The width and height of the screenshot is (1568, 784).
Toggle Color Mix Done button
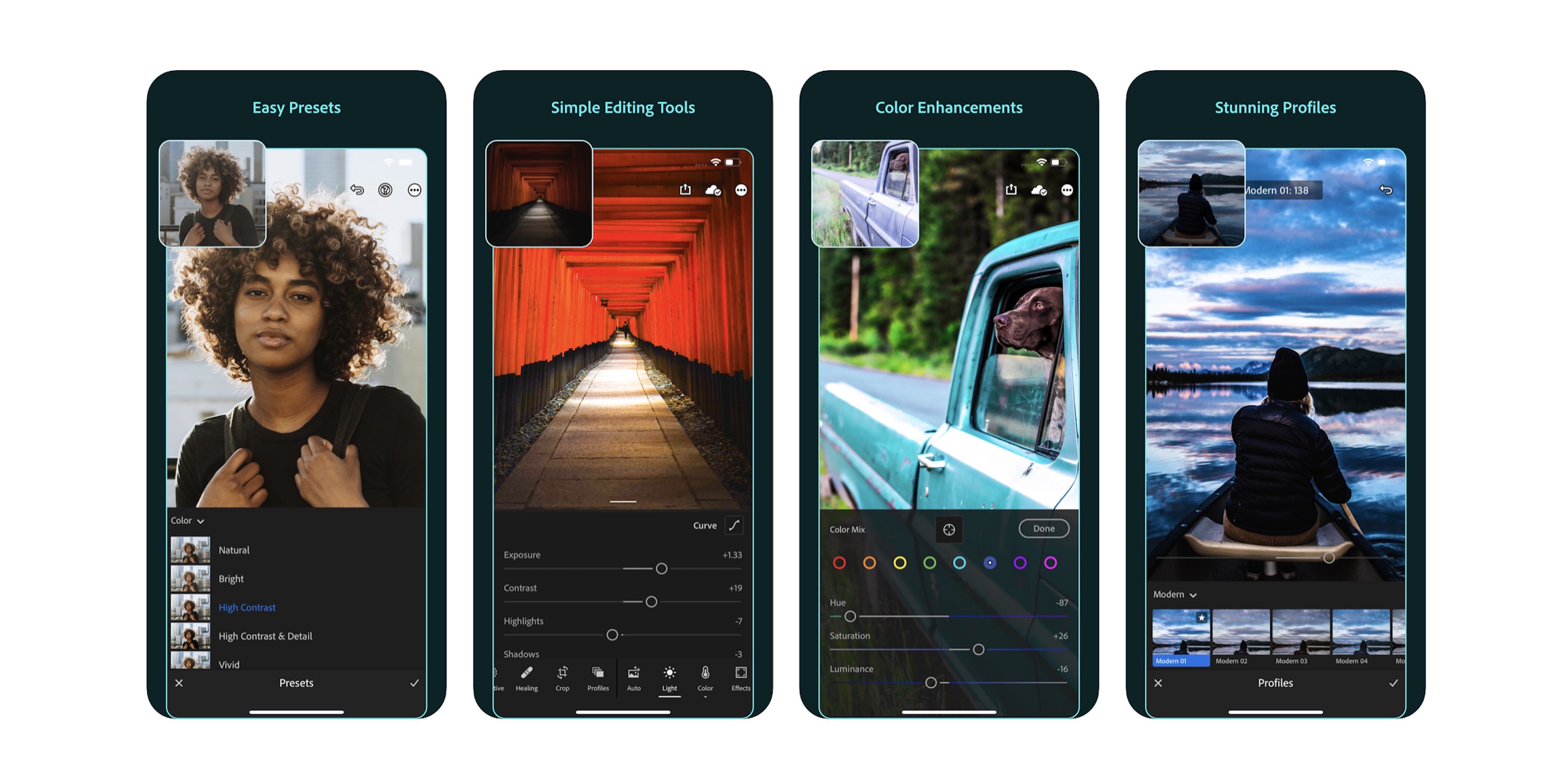[x=1046, y=530]
